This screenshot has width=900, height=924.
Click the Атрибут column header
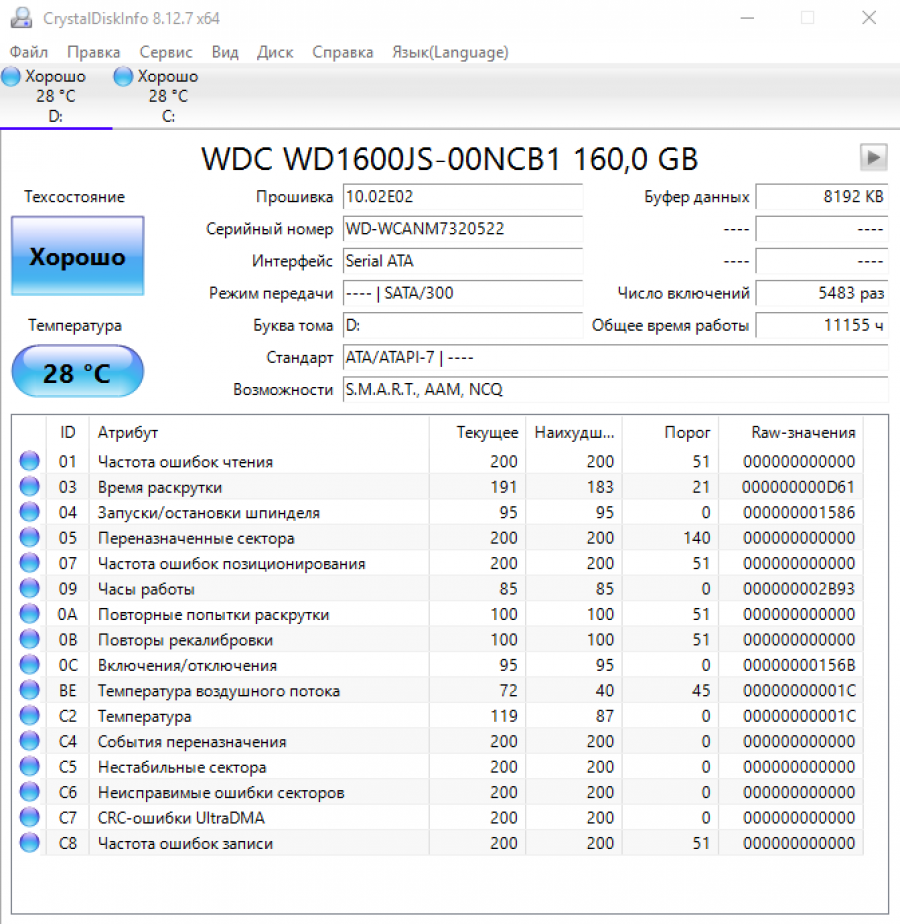point(128,432)
